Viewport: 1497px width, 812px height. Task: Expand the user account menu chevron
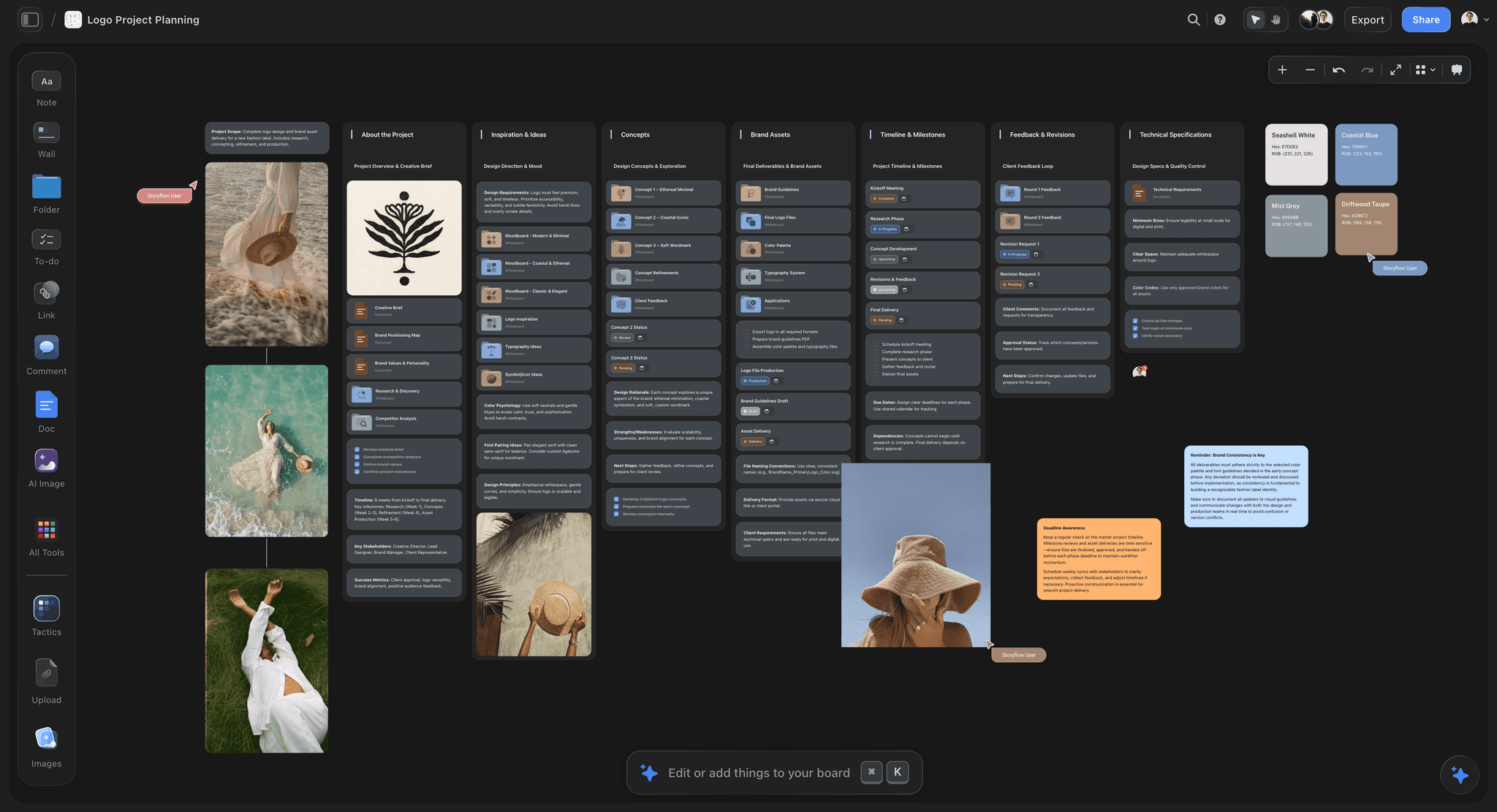point(1486,20)
